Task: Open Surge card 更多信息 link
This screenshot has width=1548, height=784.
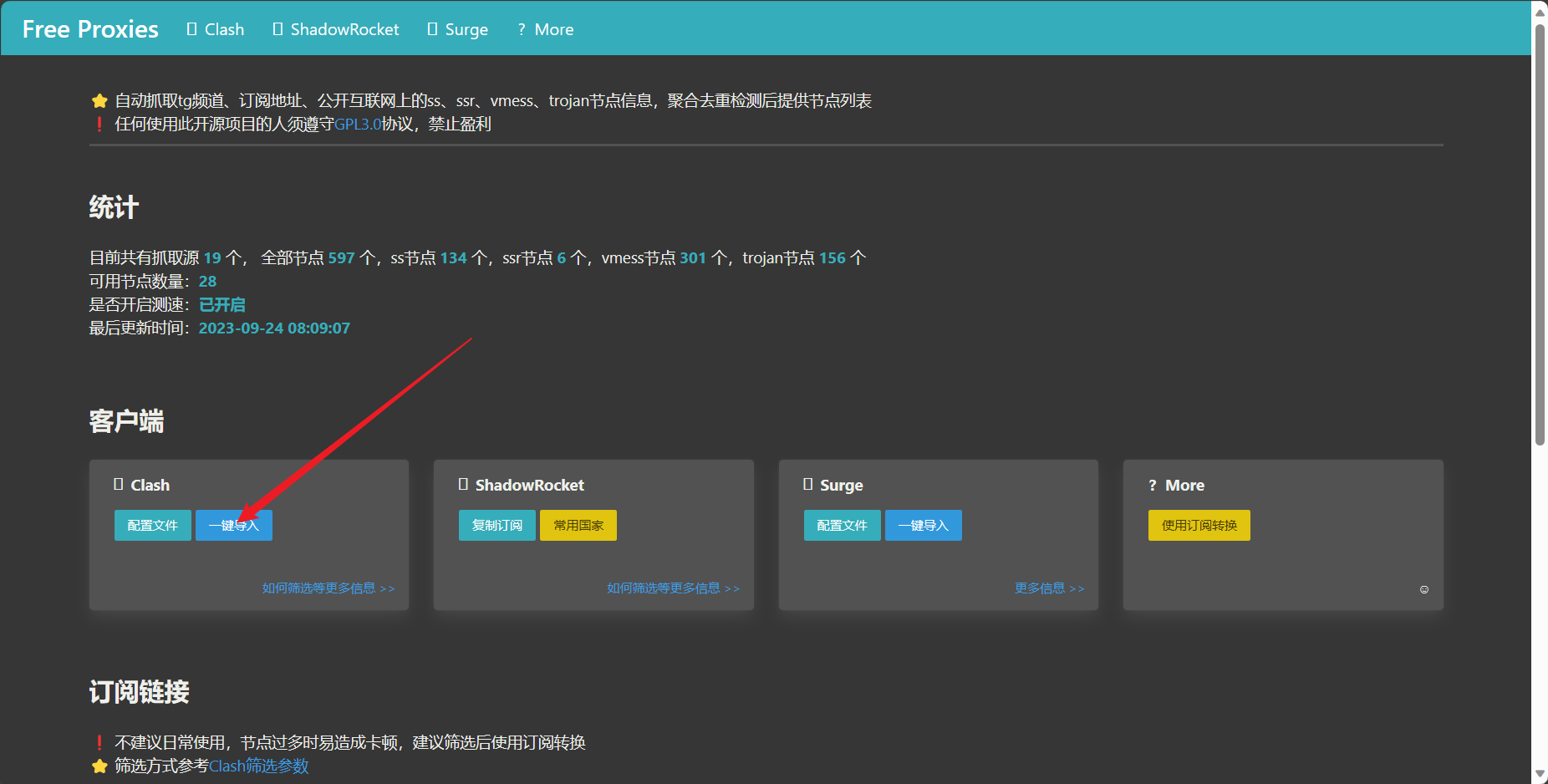Action: point(1049,588)
